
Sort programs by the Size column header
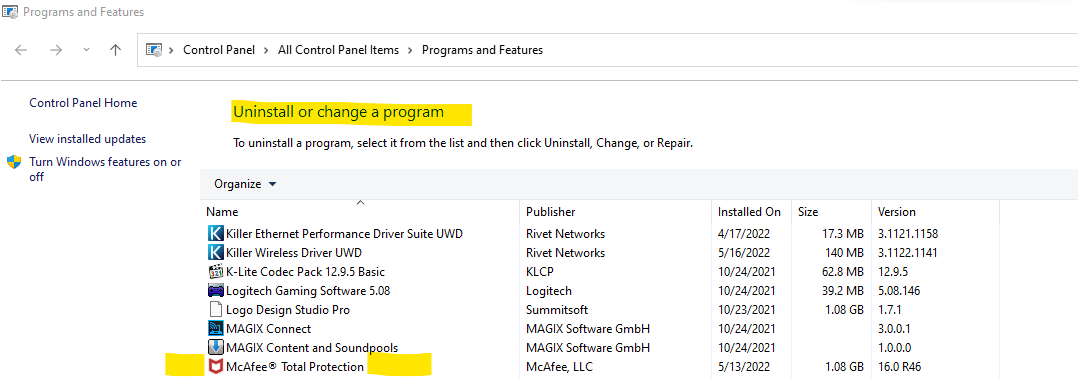point(808,212)
